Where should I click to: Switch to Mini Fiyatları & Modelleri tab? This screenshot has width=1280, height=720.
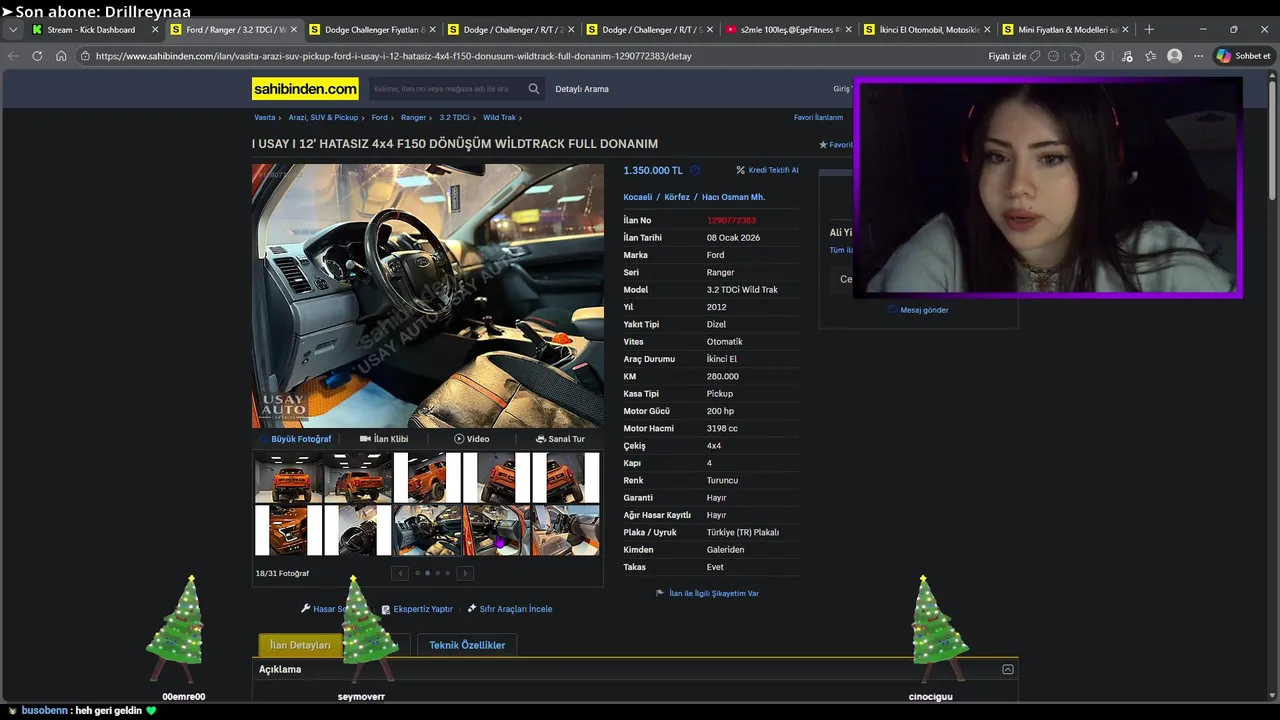coord(1067,30)
